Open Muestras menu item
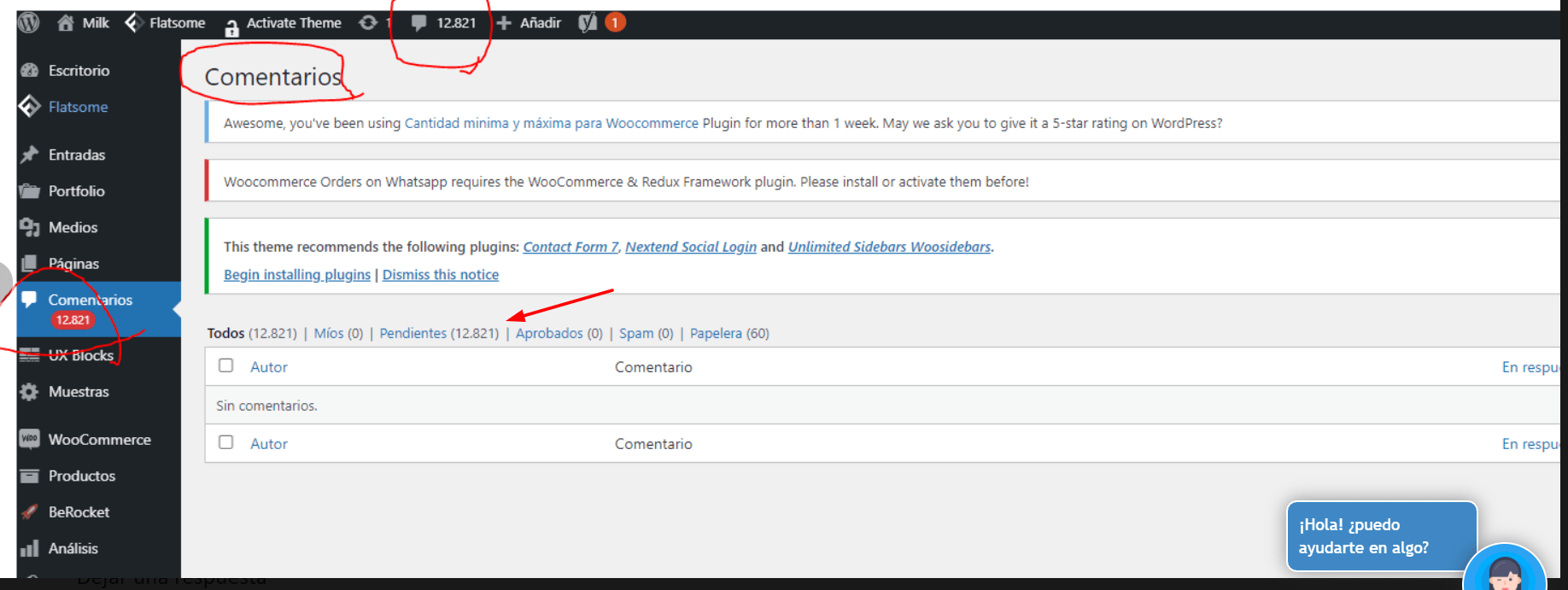Viewport: 1568px width, 590px height. 79,392
